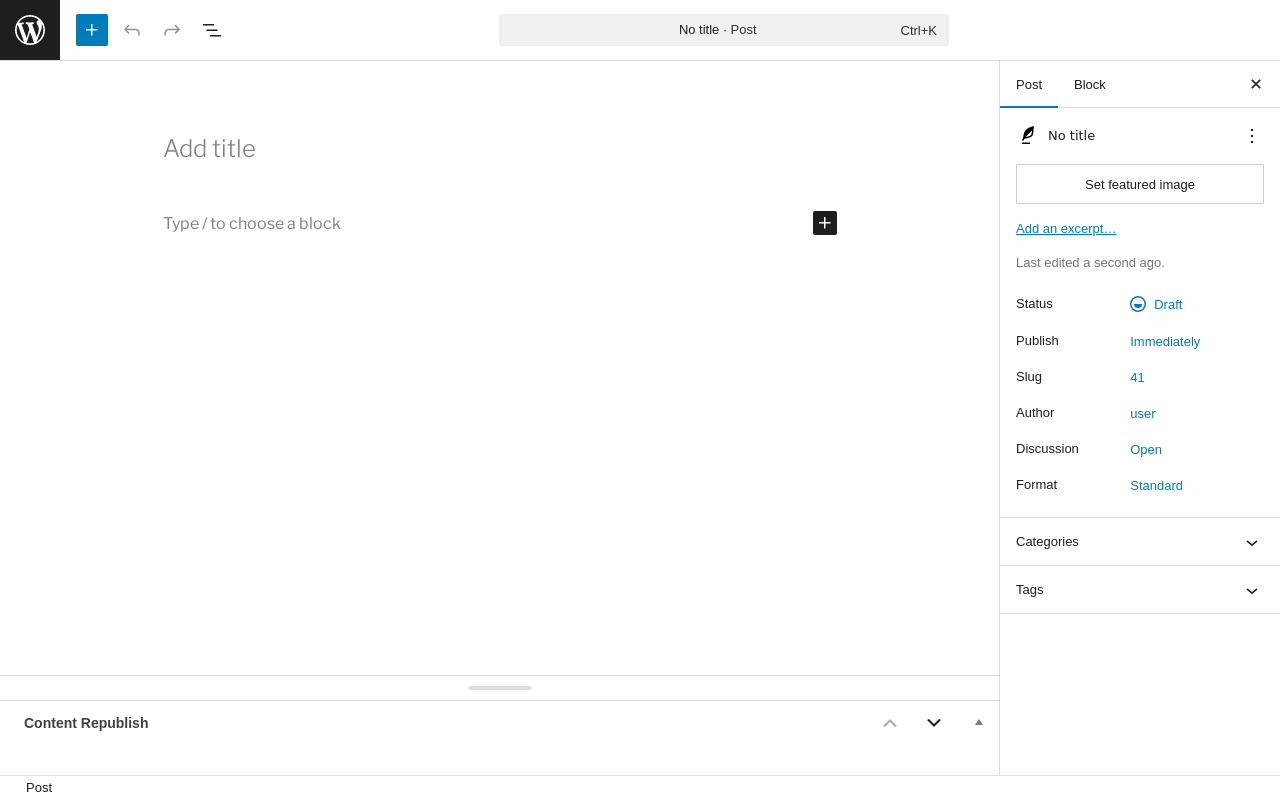
Task: Open the command palette showing No title · Post
Action: point(724,30)
